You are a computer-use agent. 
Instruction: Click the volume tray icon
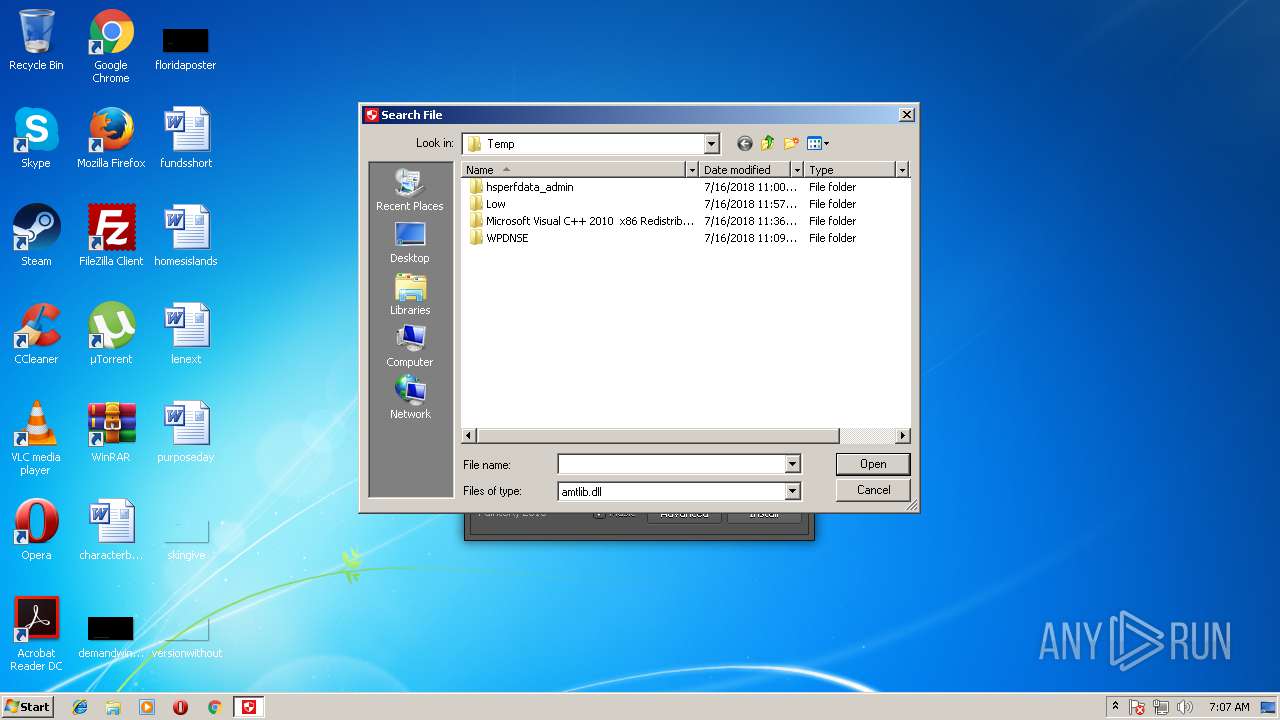coord(1185,707)
